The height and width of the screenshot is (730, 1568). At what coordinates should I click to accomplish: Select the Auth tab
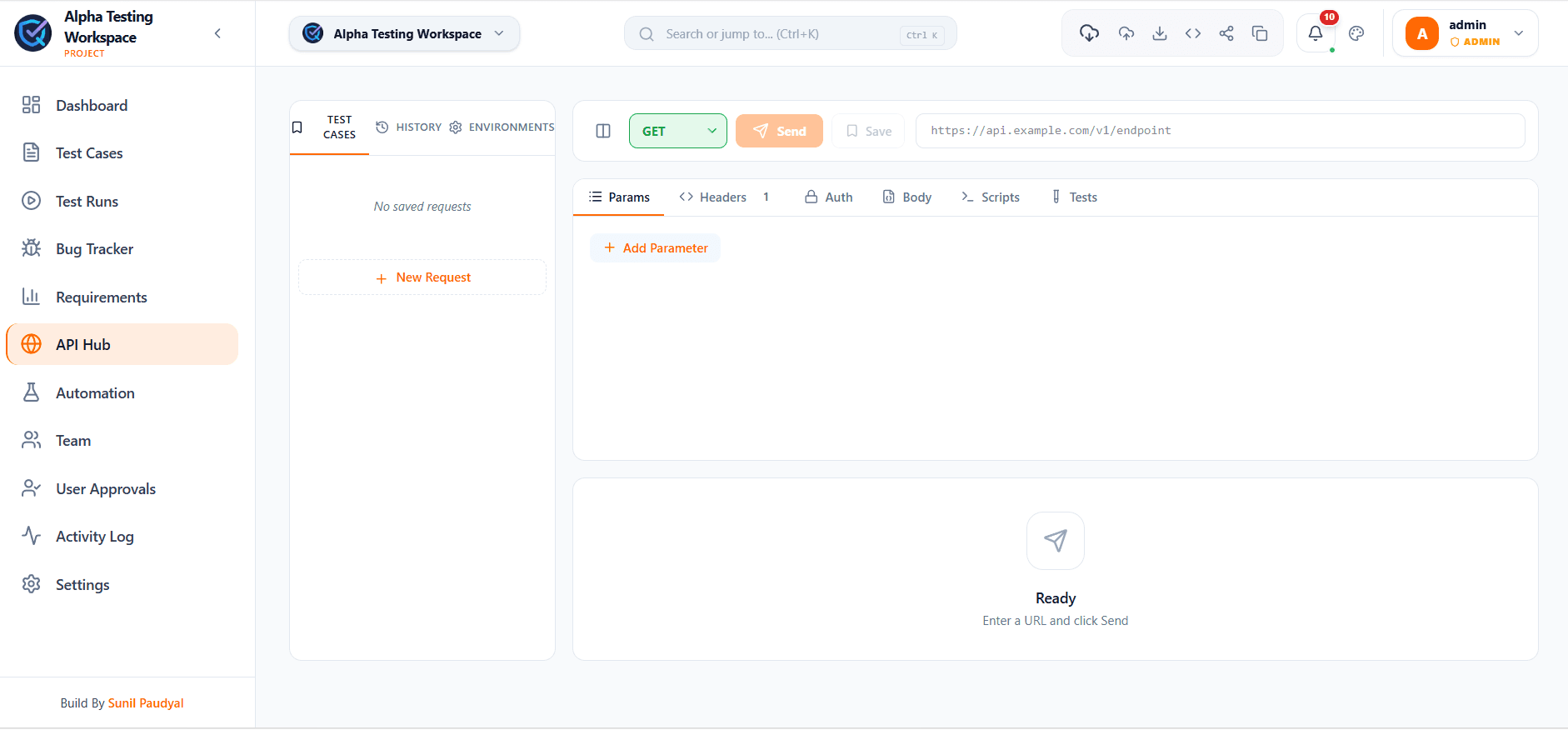[x=828, y=197]
